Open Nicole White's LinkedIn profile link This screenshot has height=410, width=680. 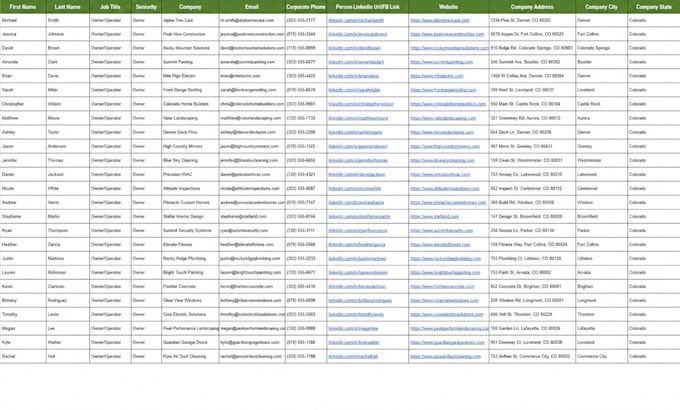[x=355, y=189]
